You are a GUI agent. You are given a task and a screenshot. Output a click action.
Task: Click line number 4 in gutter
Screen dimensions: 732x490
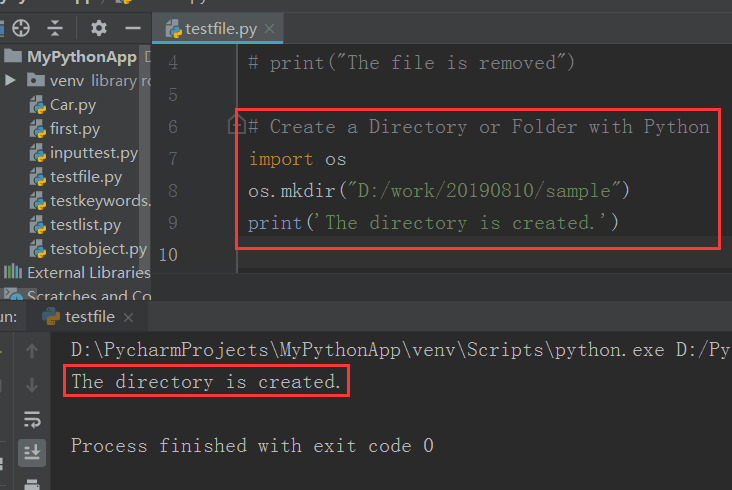coord(173,63)
